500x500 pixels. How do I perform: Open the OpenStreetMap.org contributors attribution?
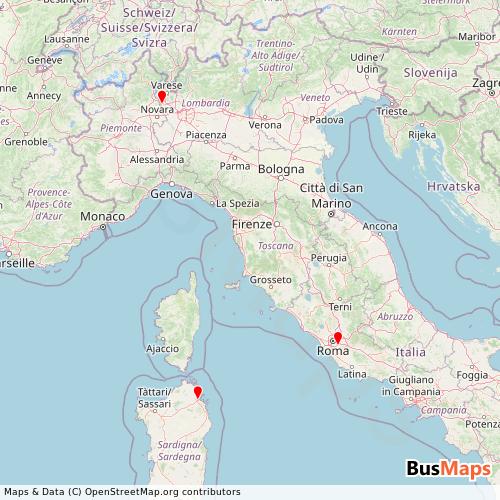pos(163,492)
